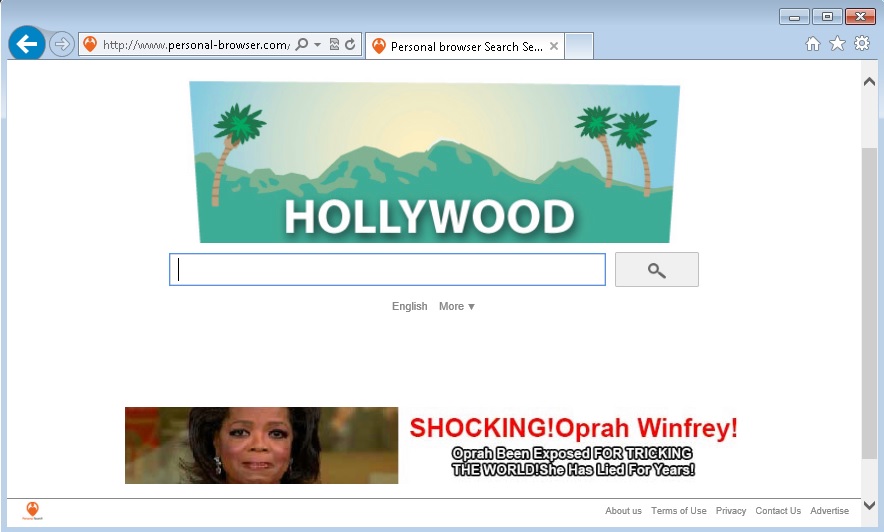Click the Oprah Winfrey ad photo
Screen dimensions: 884x532
pyautogui.click(x=262, y=445)
